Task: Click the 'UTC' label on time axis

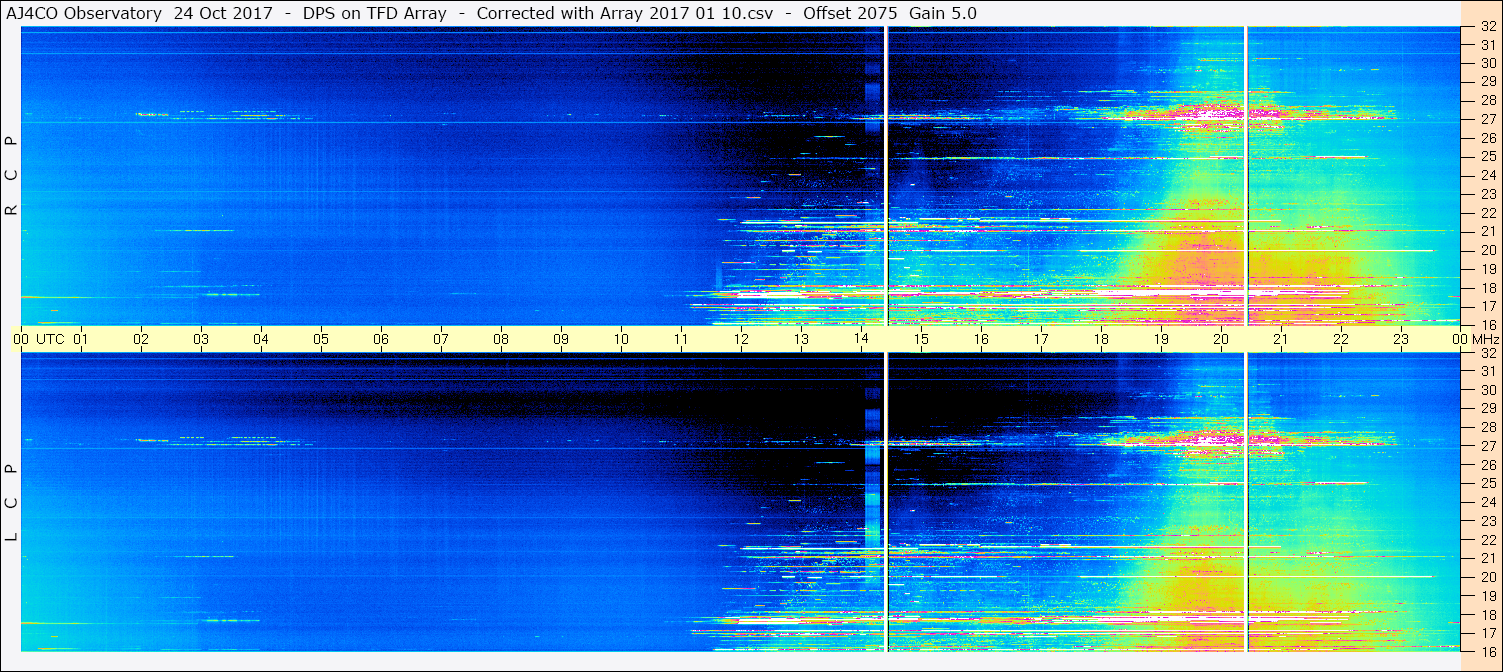Action: [x=50, y=339]
